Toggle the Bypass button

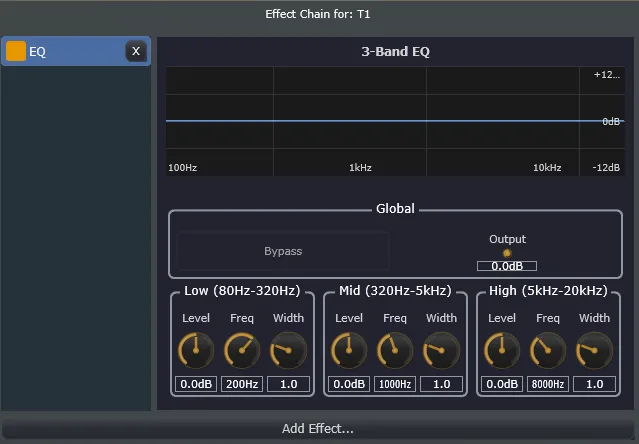[x=283, y=251]
